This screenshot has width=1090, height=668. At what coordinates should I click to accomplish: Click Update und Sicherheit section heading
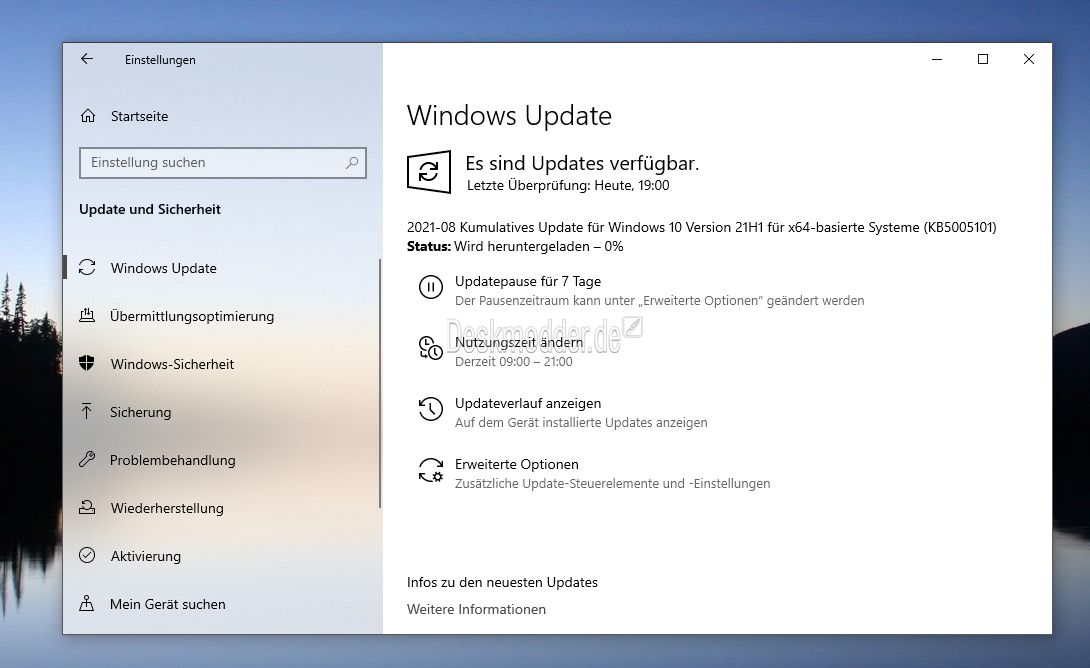pos(149,209)
